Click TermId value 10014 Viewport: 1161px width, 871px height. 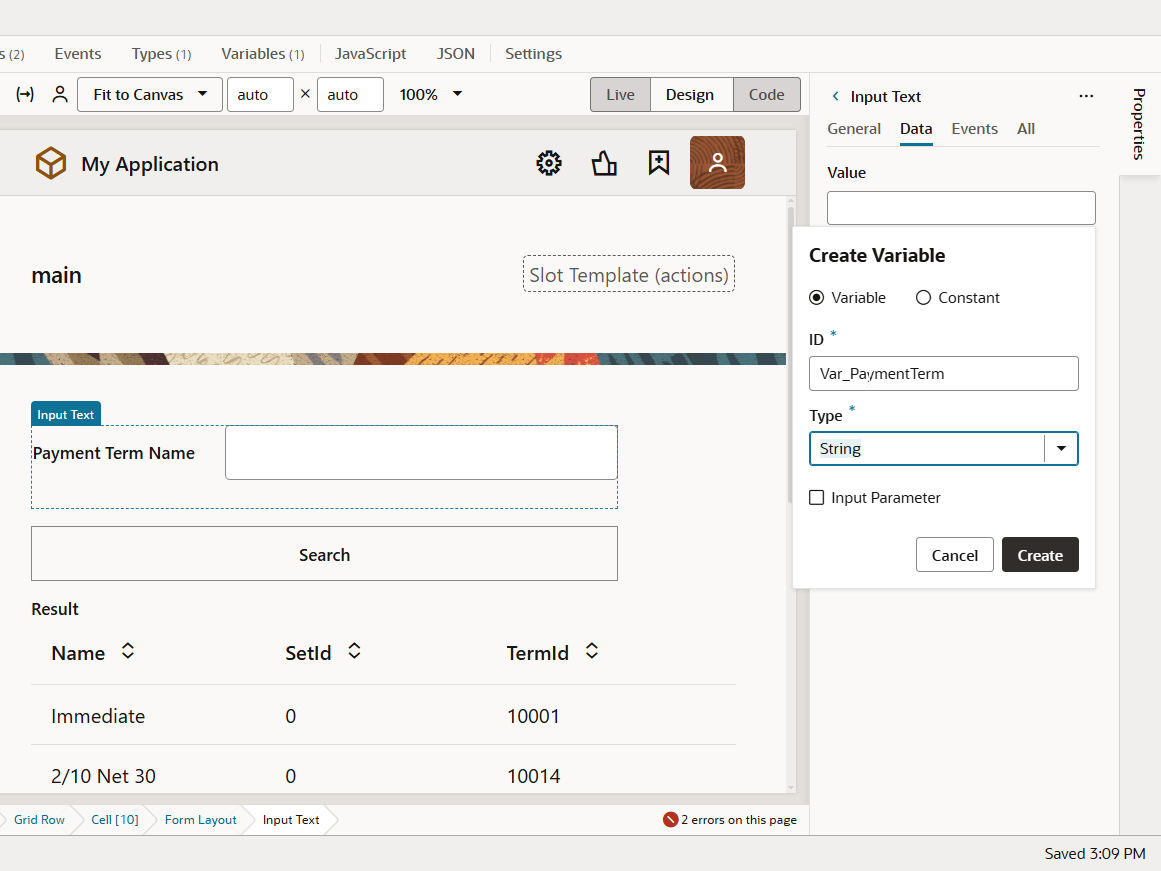533,776
